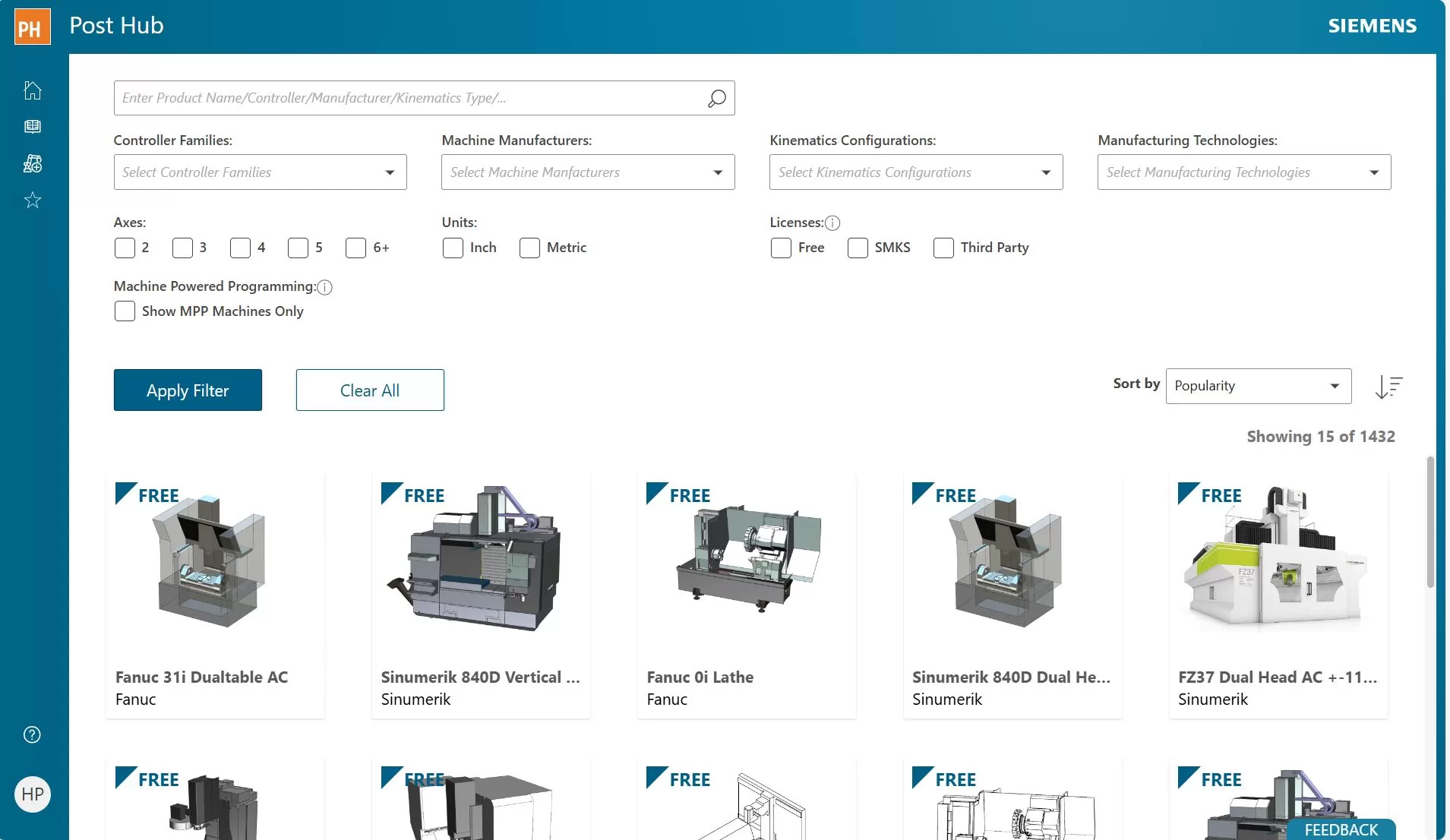Click the Post Hub PH logo icon

(32, 27)
